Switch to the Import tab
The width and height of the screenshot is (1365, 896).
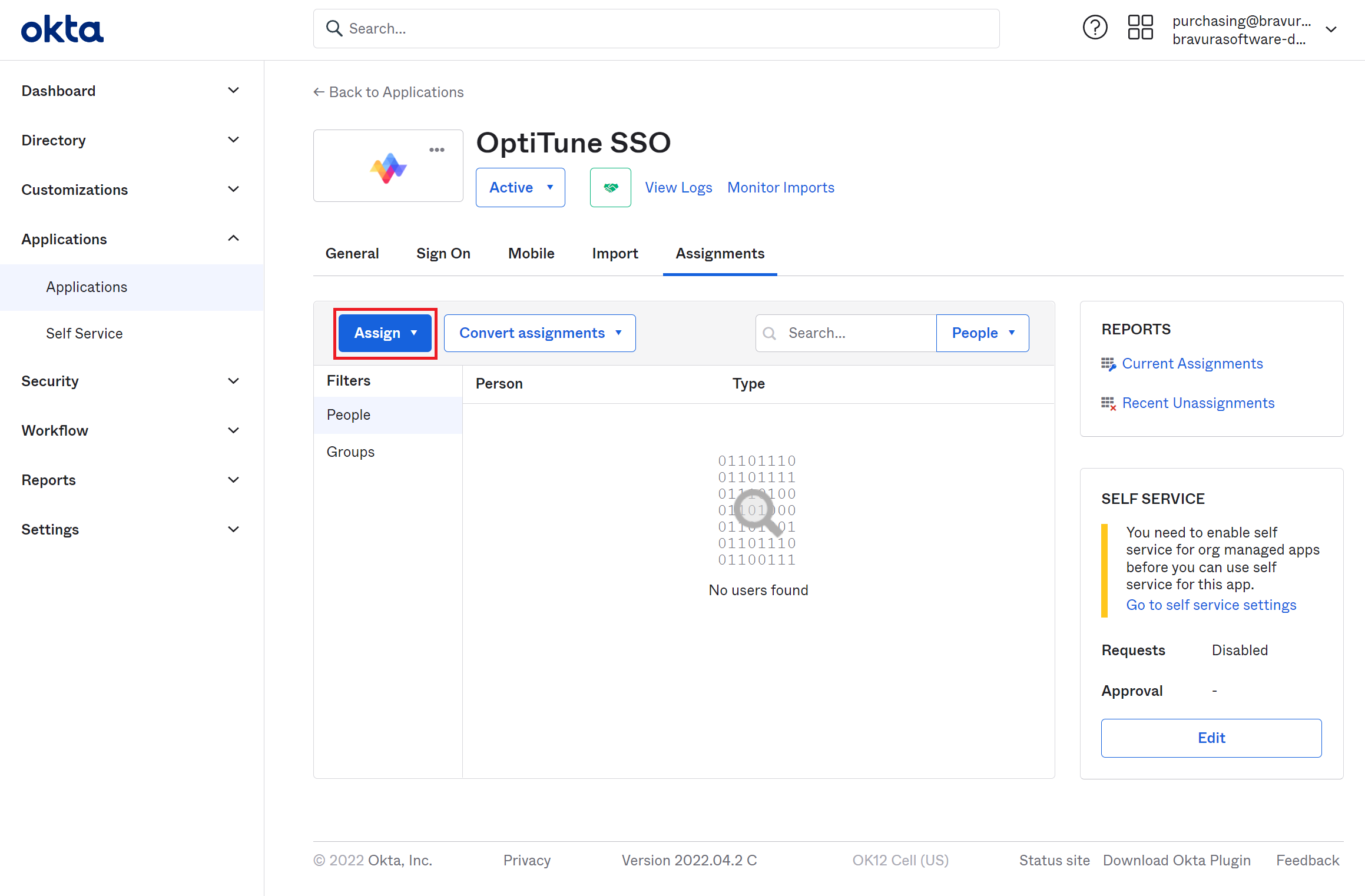(615, 253)
